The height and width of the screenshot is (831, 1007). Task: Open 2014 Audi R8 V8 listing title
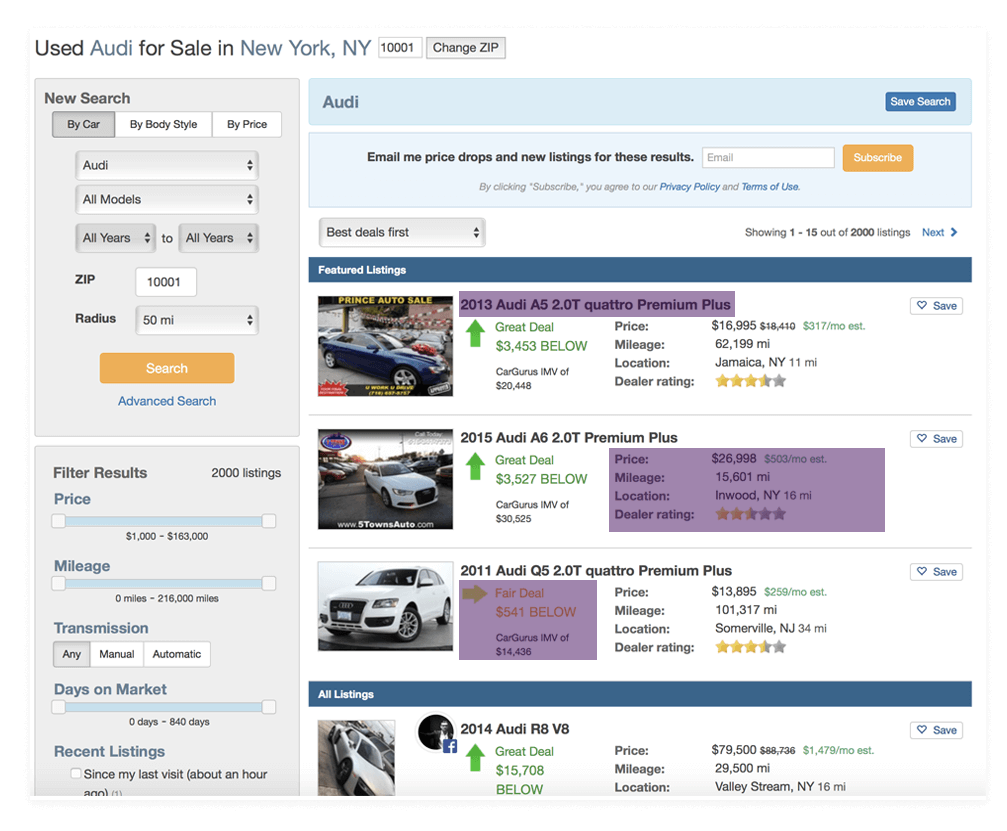pyautogui.click(x=514, y=729)
